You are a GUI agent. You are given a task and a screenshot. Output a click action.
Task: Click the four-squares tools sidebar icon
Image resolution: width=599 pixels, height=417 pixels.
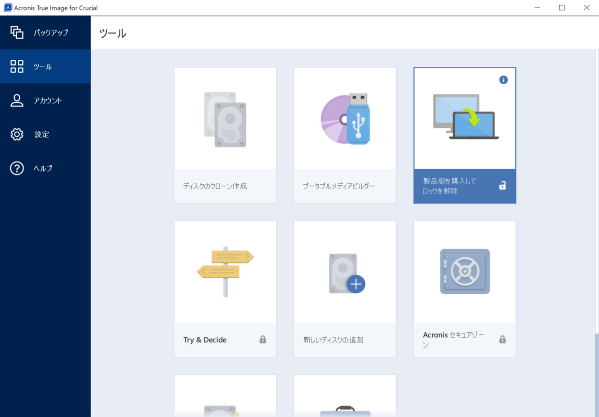[17, 66]
